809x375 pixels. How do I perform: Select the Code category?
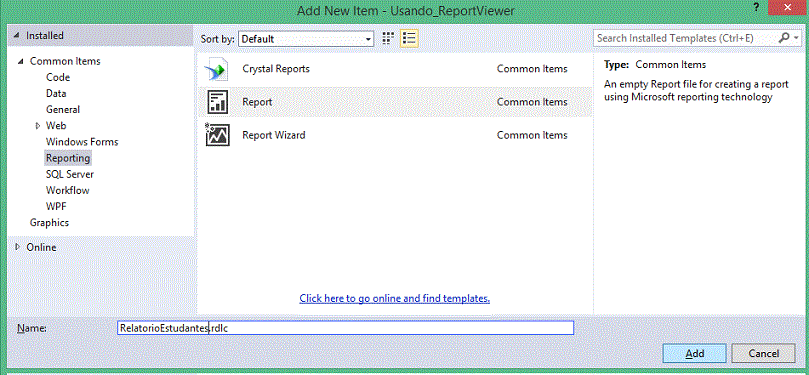pyautogui.click(x=58, y=77)
